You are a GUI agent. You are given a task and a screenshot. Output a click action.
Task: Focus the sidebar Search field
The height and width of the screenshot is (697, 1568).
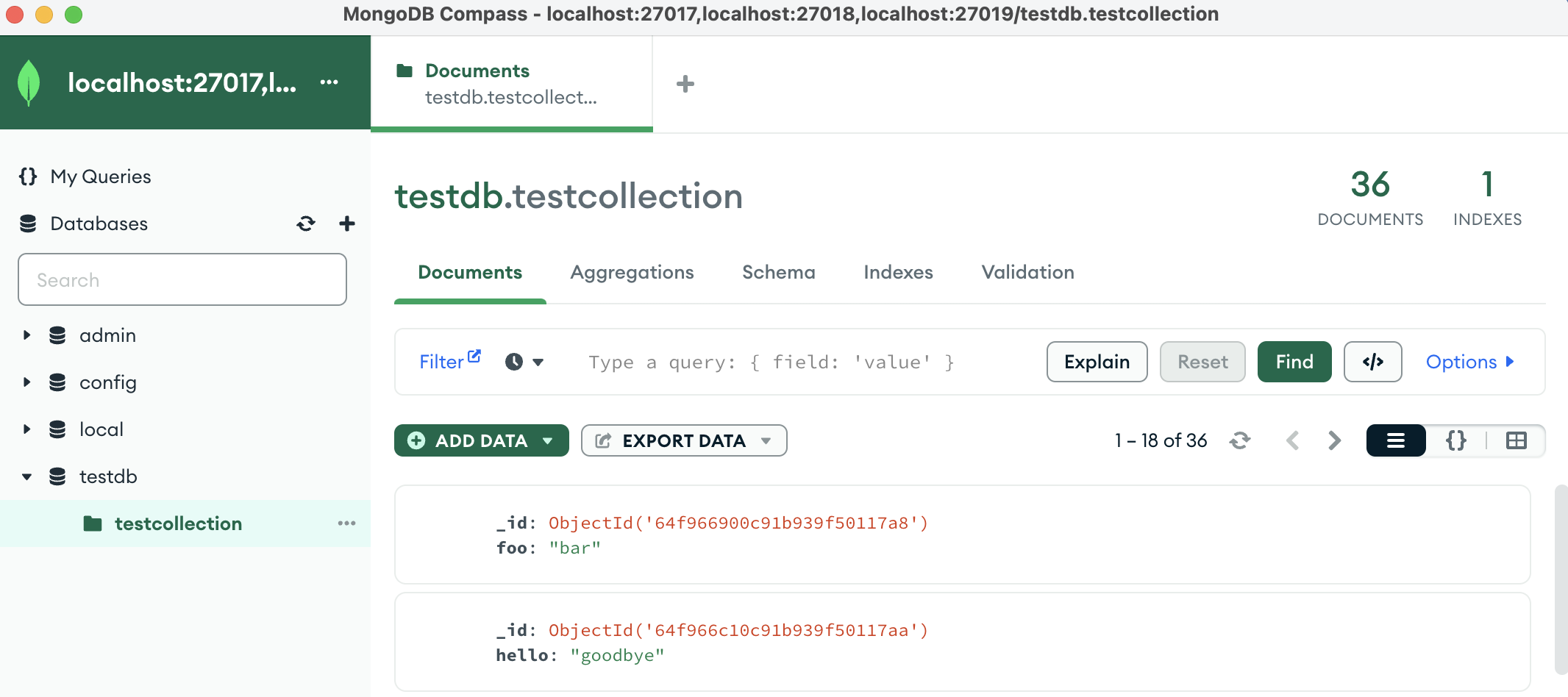click(x=182, y=279)
